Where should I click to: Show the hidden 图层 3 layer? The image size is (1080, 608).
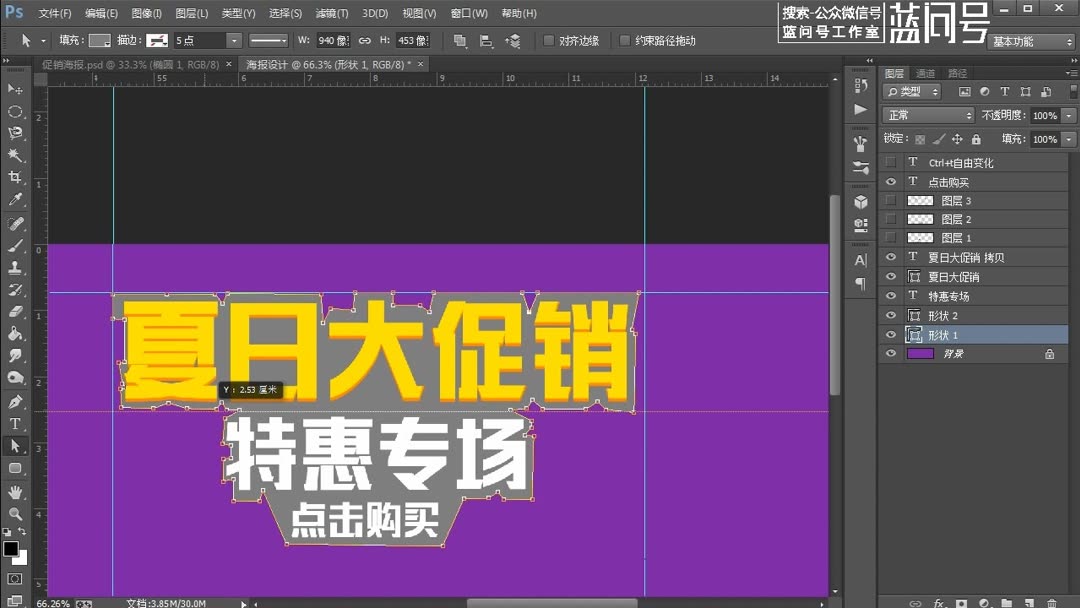coord(890,200)
